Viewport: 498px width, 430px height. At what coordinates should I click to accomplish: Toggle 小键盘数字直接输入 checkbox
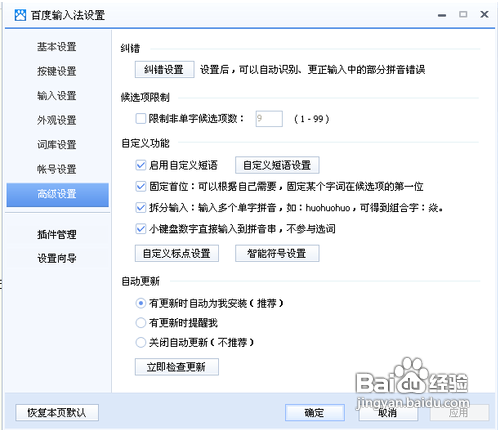(141, 229)
